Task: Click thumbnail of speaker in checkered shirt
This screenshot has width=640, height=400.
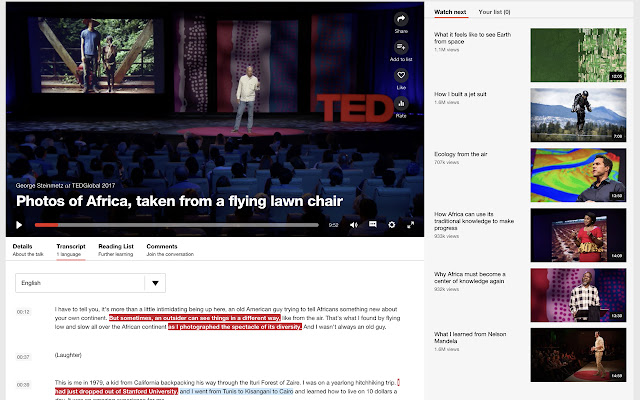Action: point(578,295)
